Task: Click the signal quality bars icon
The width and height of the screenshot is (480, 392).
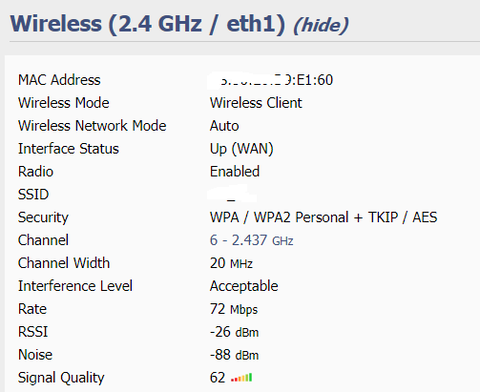Action: pos(242,378)
